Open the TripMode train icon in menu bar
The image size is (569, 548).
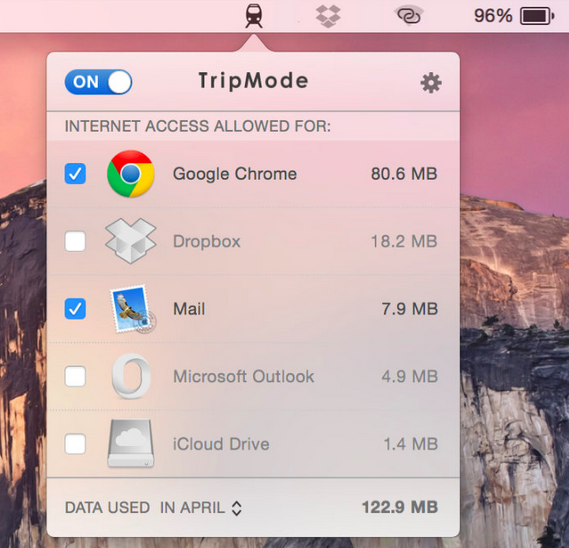pos(254,16)
